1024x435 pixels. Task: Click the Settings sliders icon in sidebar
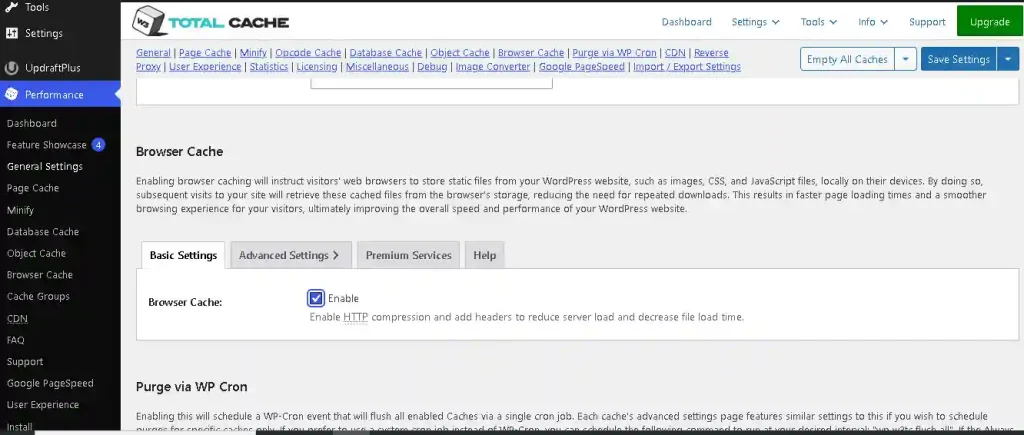pyautogui.click(x=11, y=33)
